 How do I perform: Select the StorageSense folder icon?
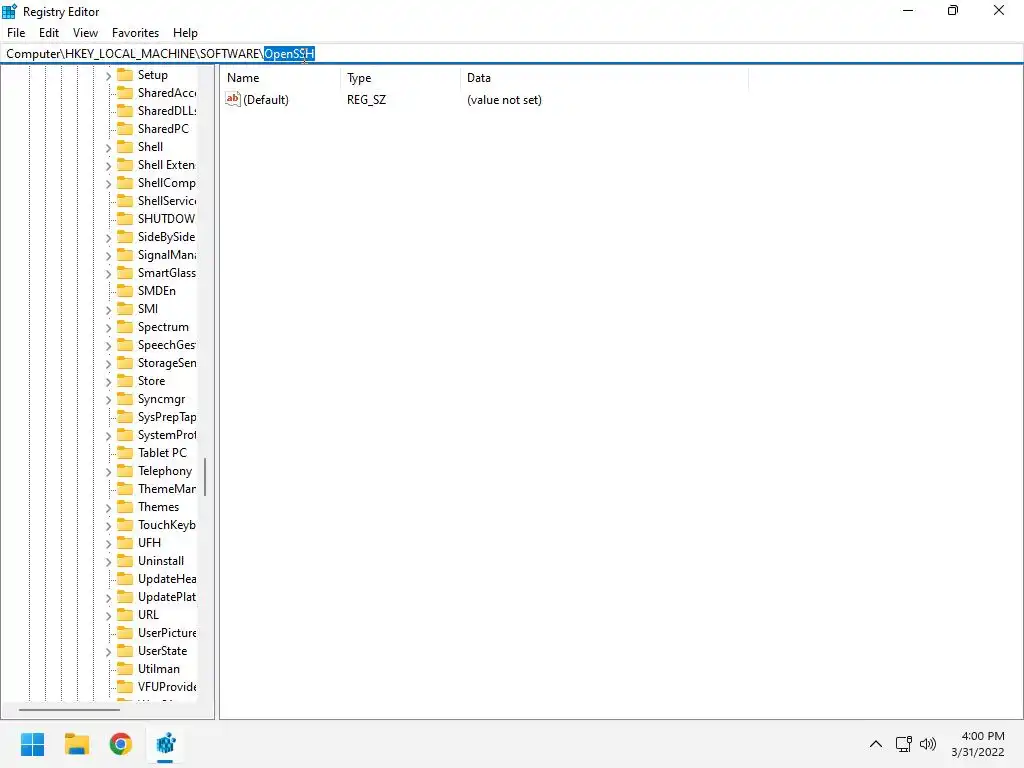(x=125, y=362)
